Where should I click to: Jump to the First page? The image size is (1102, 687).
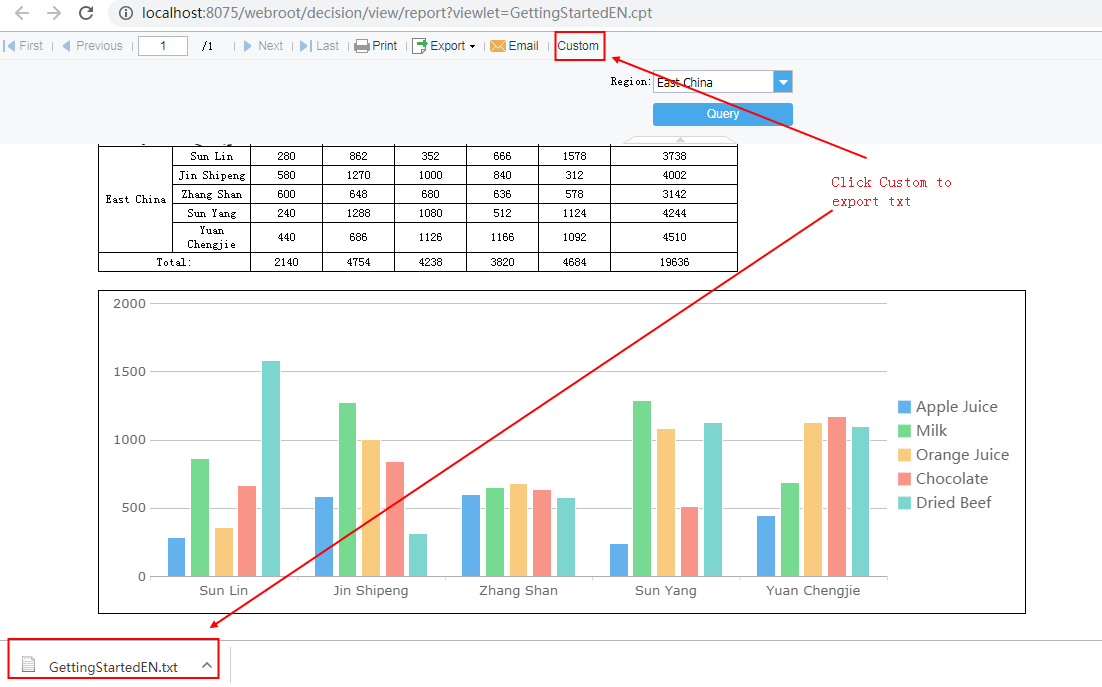pyautogui.click(x=23, y=45)
